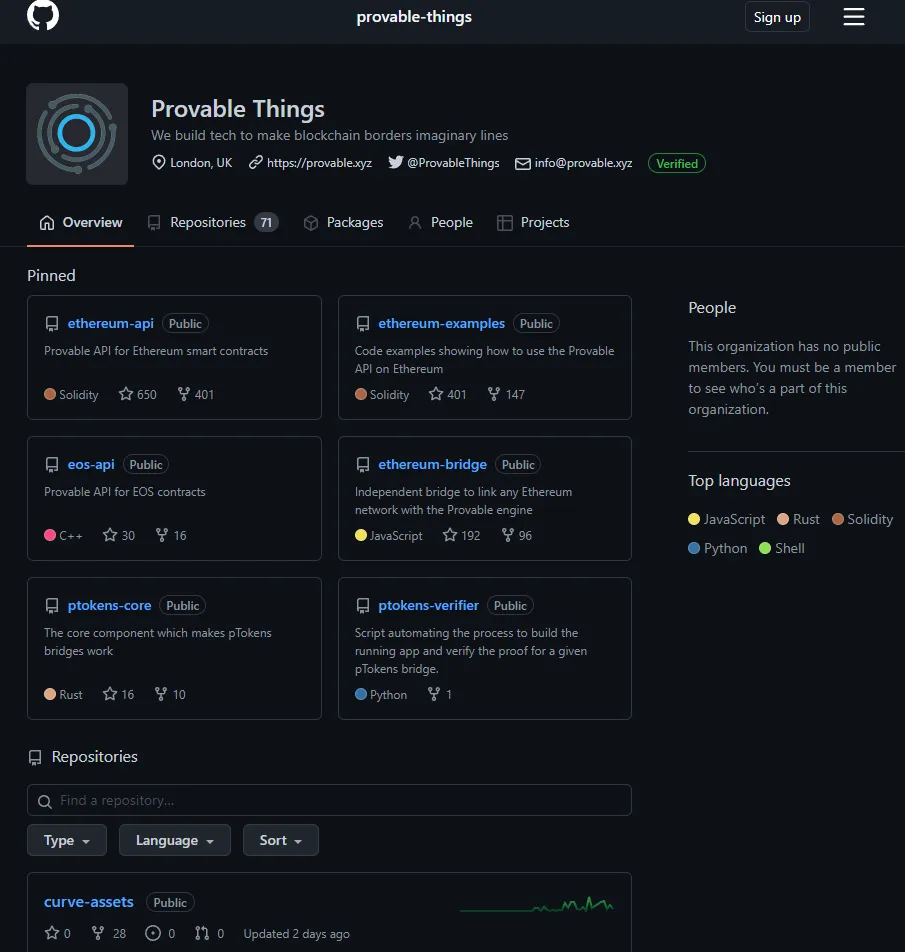The width and height of the screenshot is (905, 952).
Task: Click the Sign up button
Action: (777, 17)
